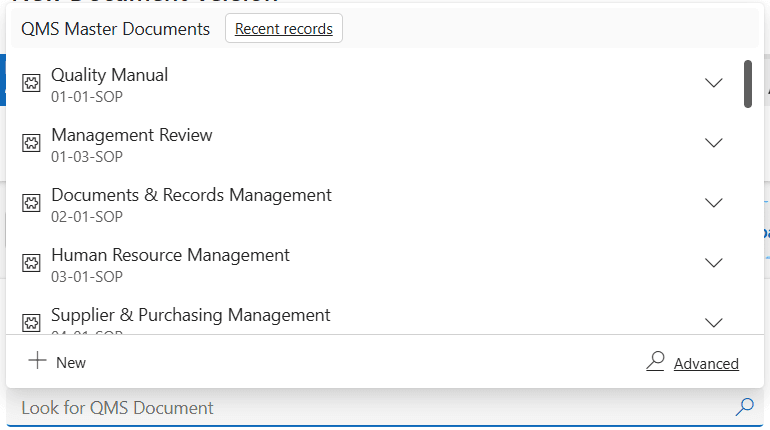Image resolution: width=770 pixels, height=430 pixels.
Task: Create a New QMS document record
Action: [57, 362]
